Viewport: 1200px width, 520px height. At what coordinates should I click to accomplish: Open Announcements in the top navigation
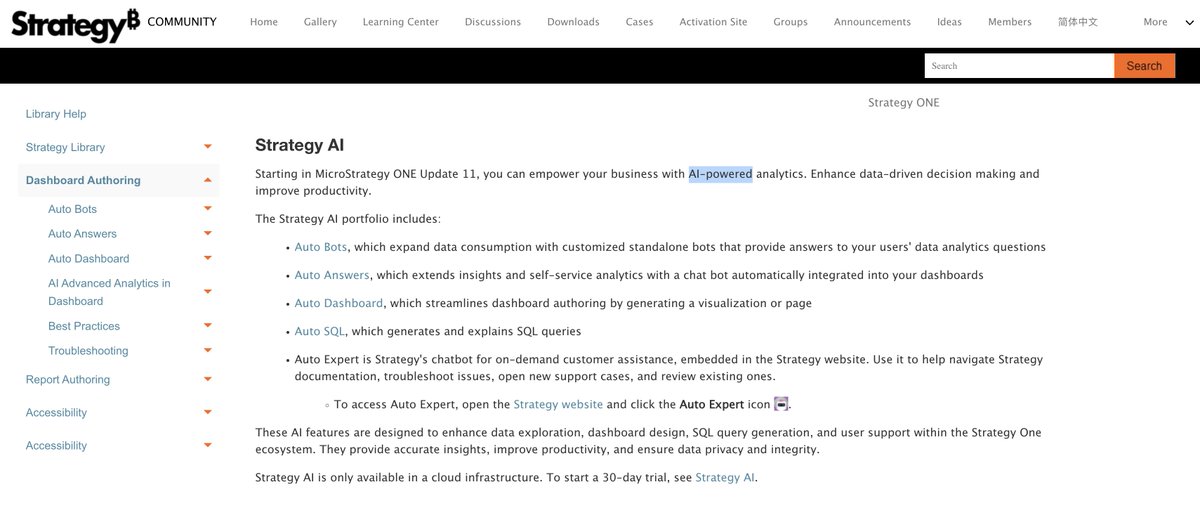point(872,22)
